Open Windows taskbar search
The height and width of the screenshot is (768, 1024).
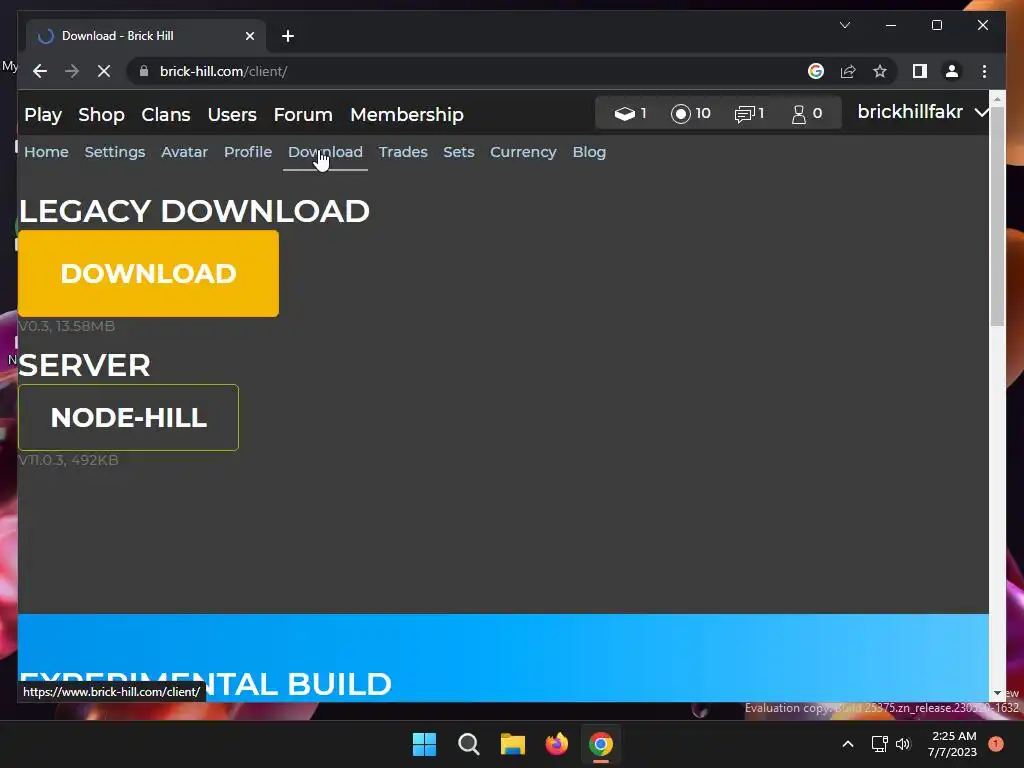468,744
